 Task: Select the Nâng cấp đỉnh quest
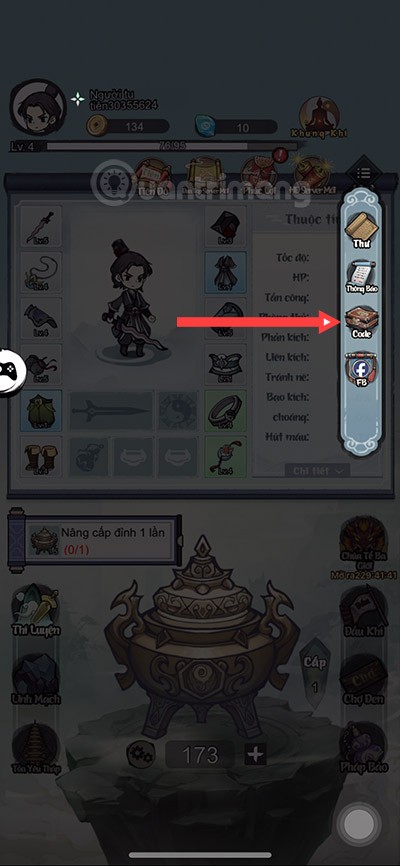pos(95,541)
